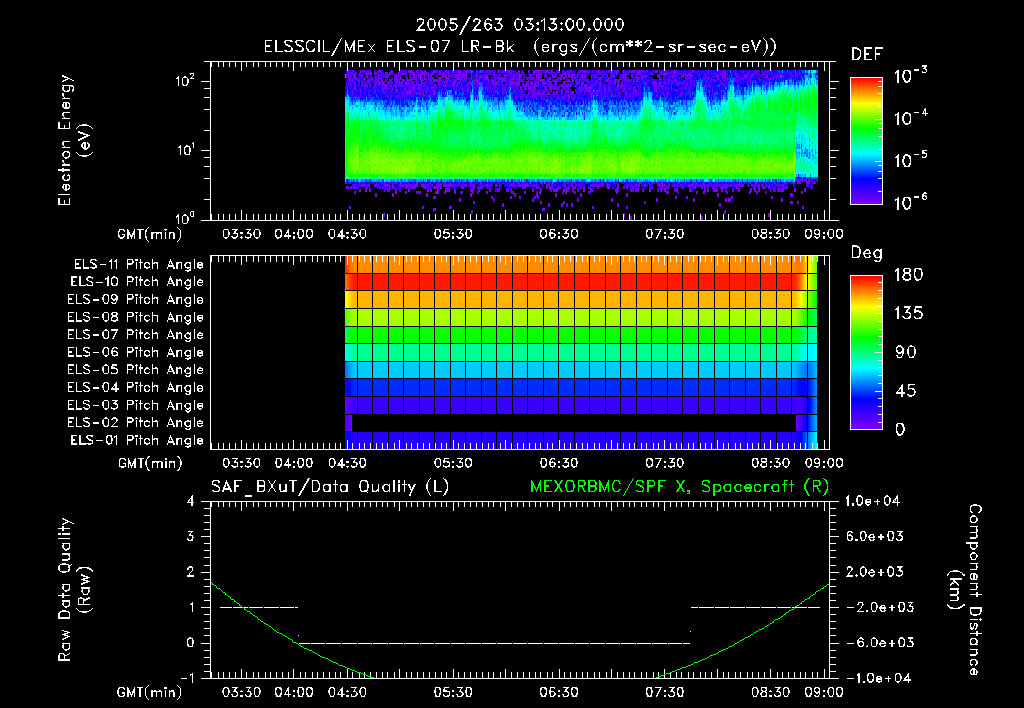This screenshot has width=1024, height=708.
Task: Click the 6.0e+03 value on distance axis
Action: coord(875,537)
